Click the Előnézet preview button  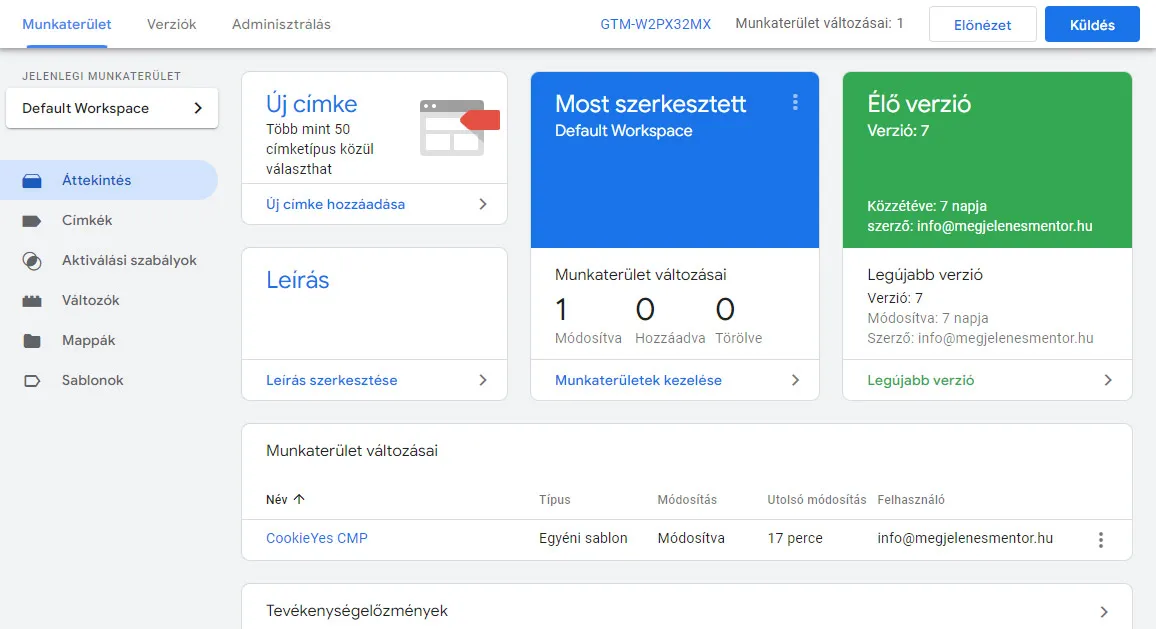point(982,25)
